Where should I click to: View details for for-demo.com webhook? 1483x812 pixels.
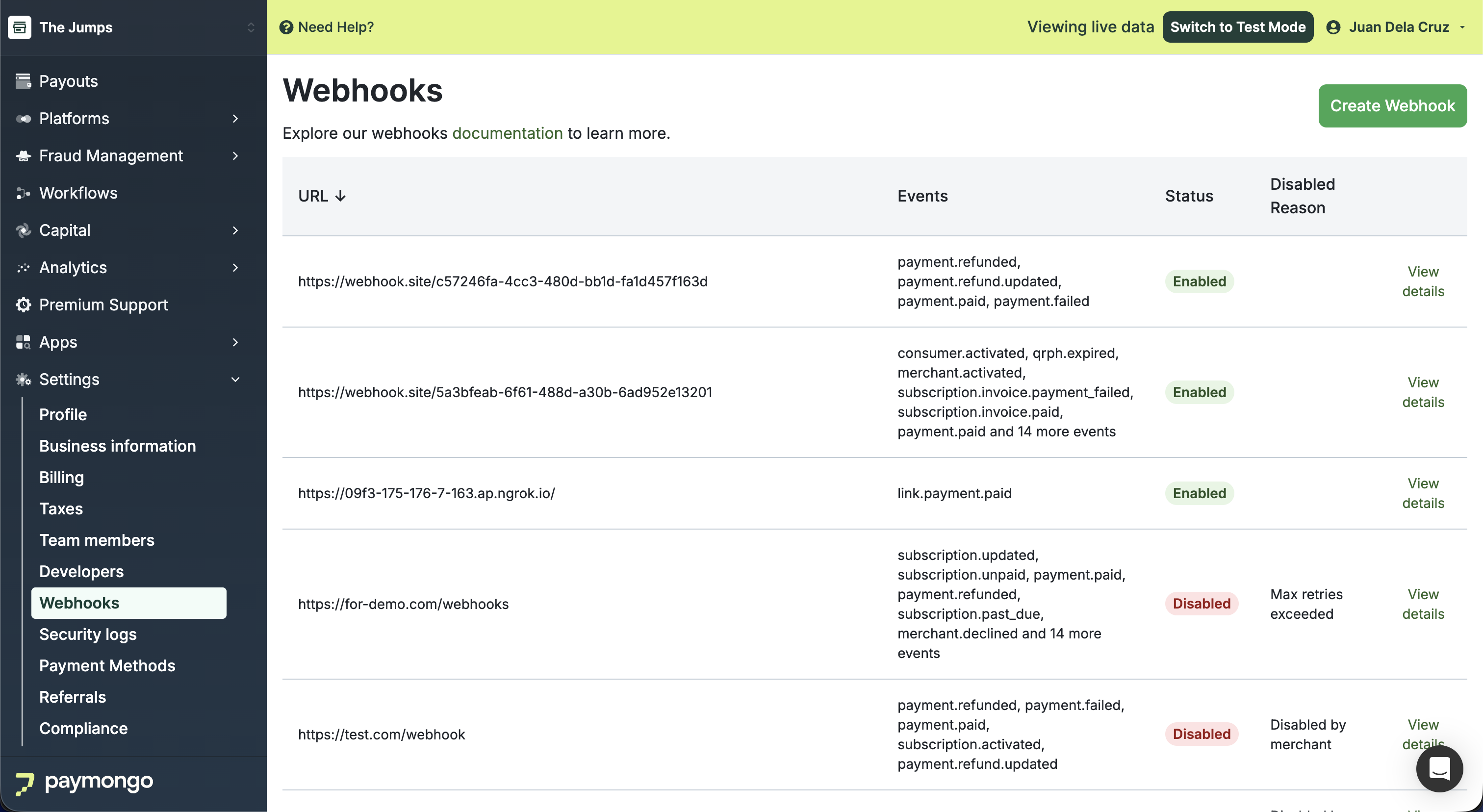pyautogui.click(x=1423, y=604)
